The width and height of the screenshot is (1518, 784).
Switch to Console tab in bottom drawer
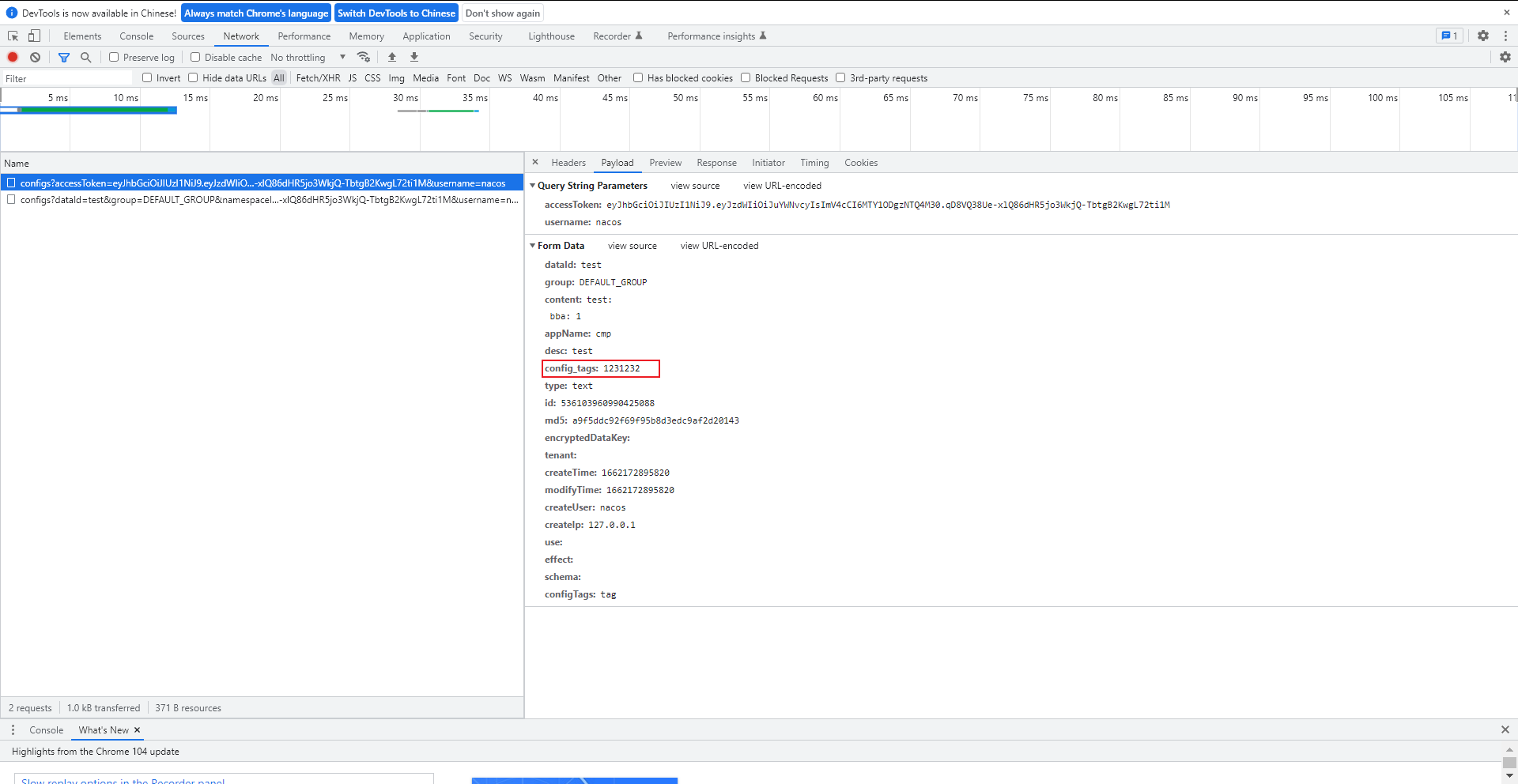(47, 730)
